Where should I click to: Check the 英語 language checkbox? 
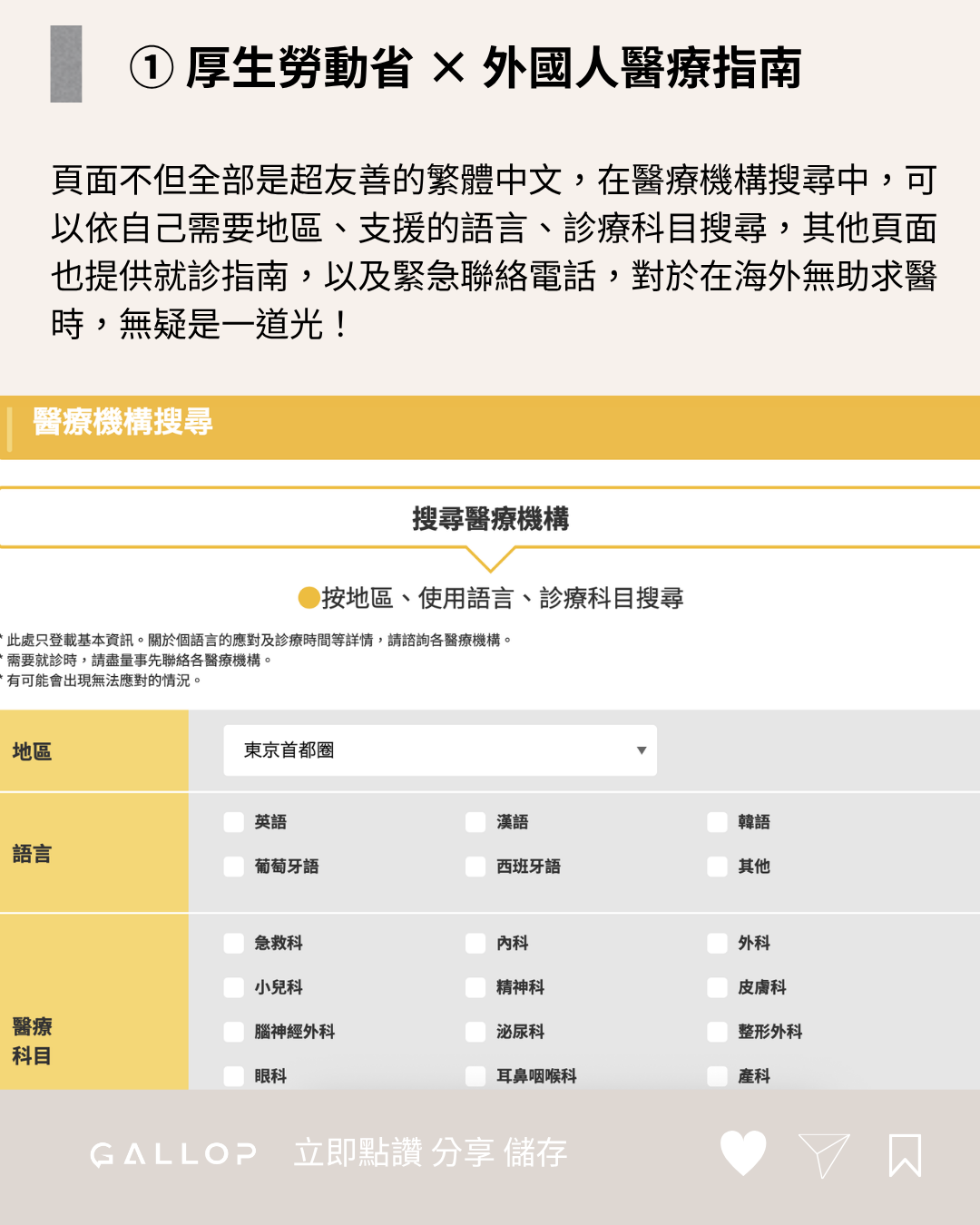point(234,822)
